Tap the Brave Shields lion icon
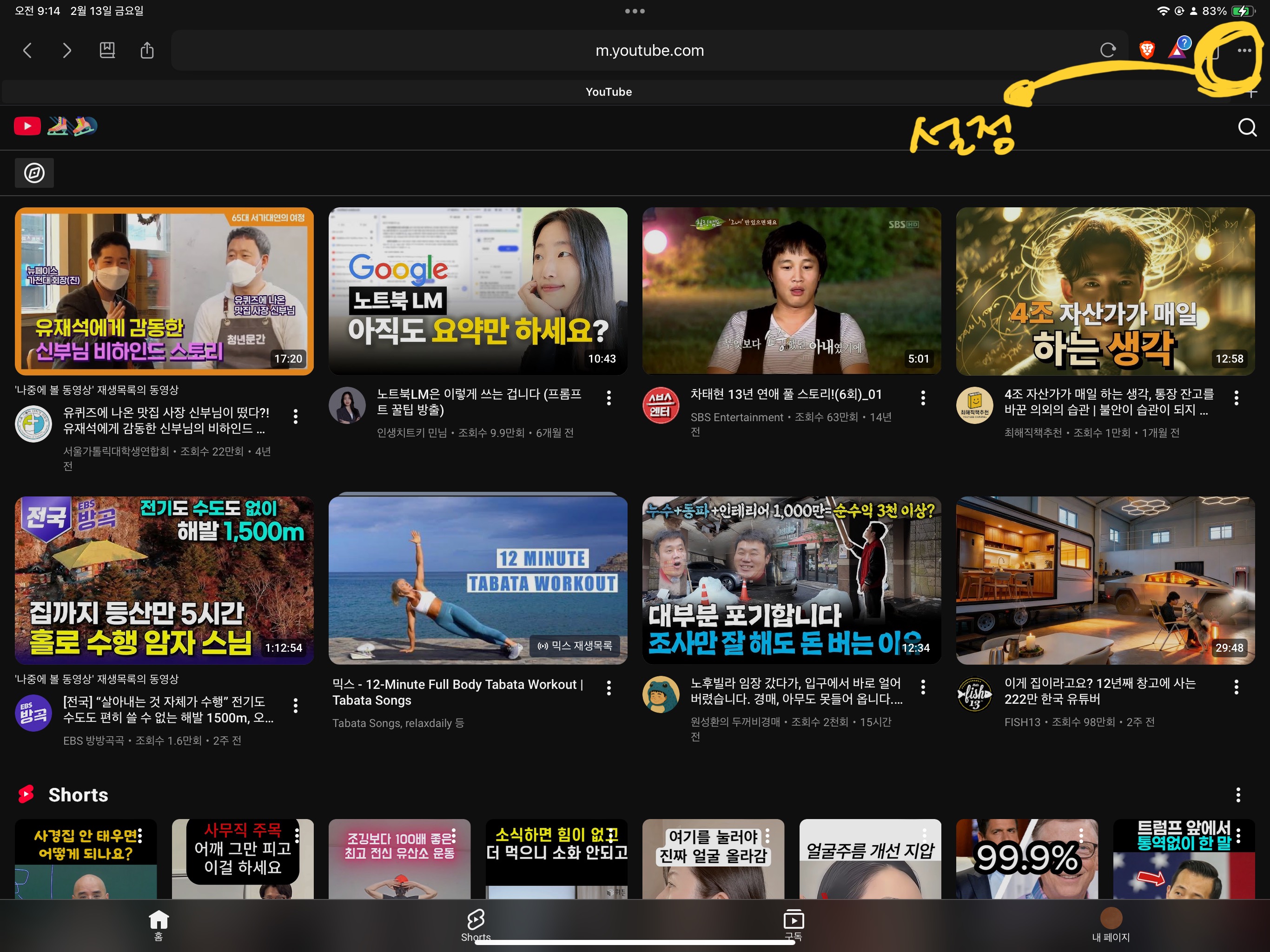The image size is (1270, 952). point(1146,51)
